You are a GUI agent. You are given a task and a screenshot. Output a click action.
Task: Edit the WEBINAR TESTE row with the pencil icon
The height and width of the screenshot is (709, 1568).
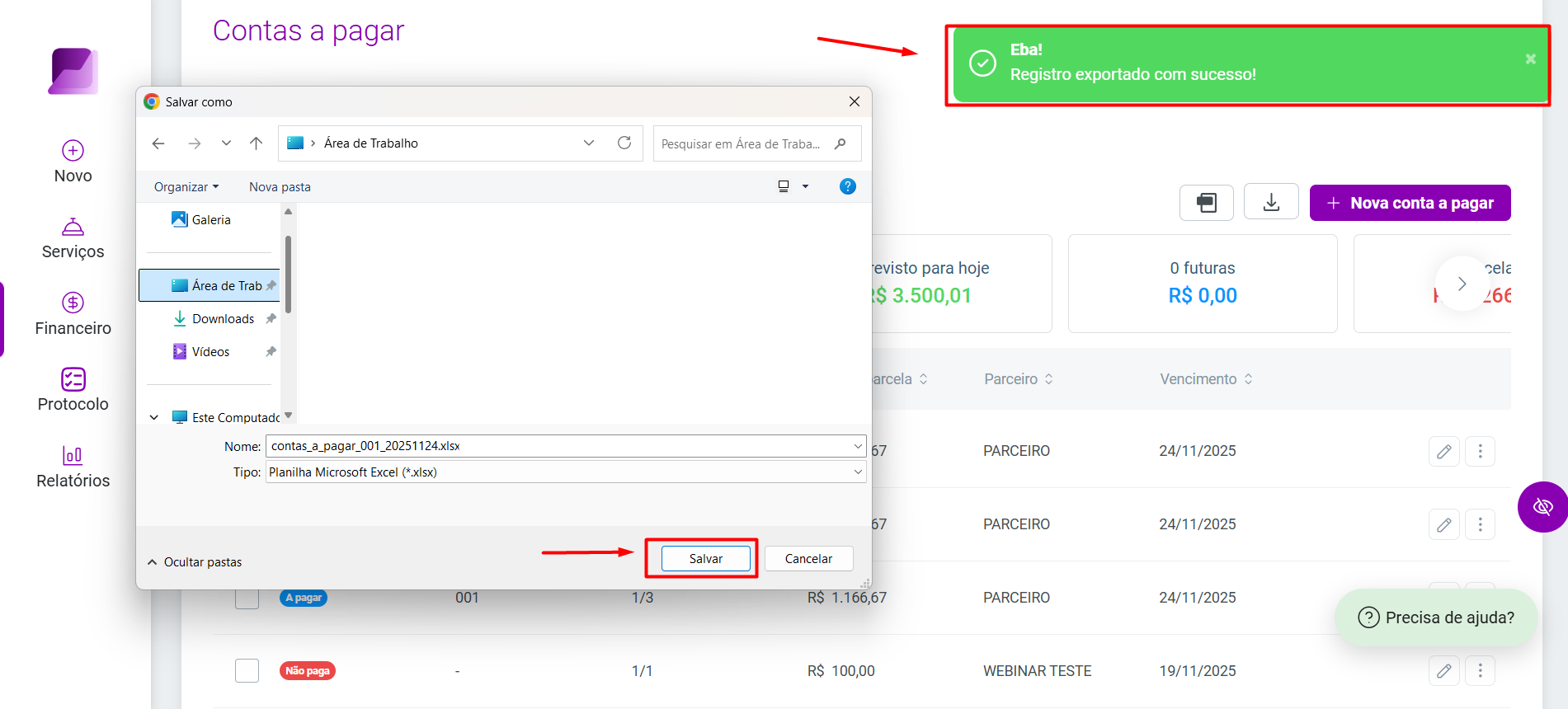point(1443,671)
